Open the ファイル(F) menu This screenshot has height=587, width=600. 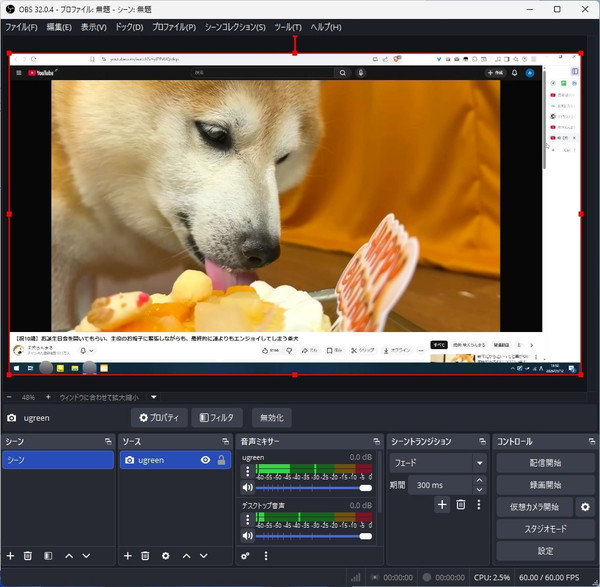point(22,27)
